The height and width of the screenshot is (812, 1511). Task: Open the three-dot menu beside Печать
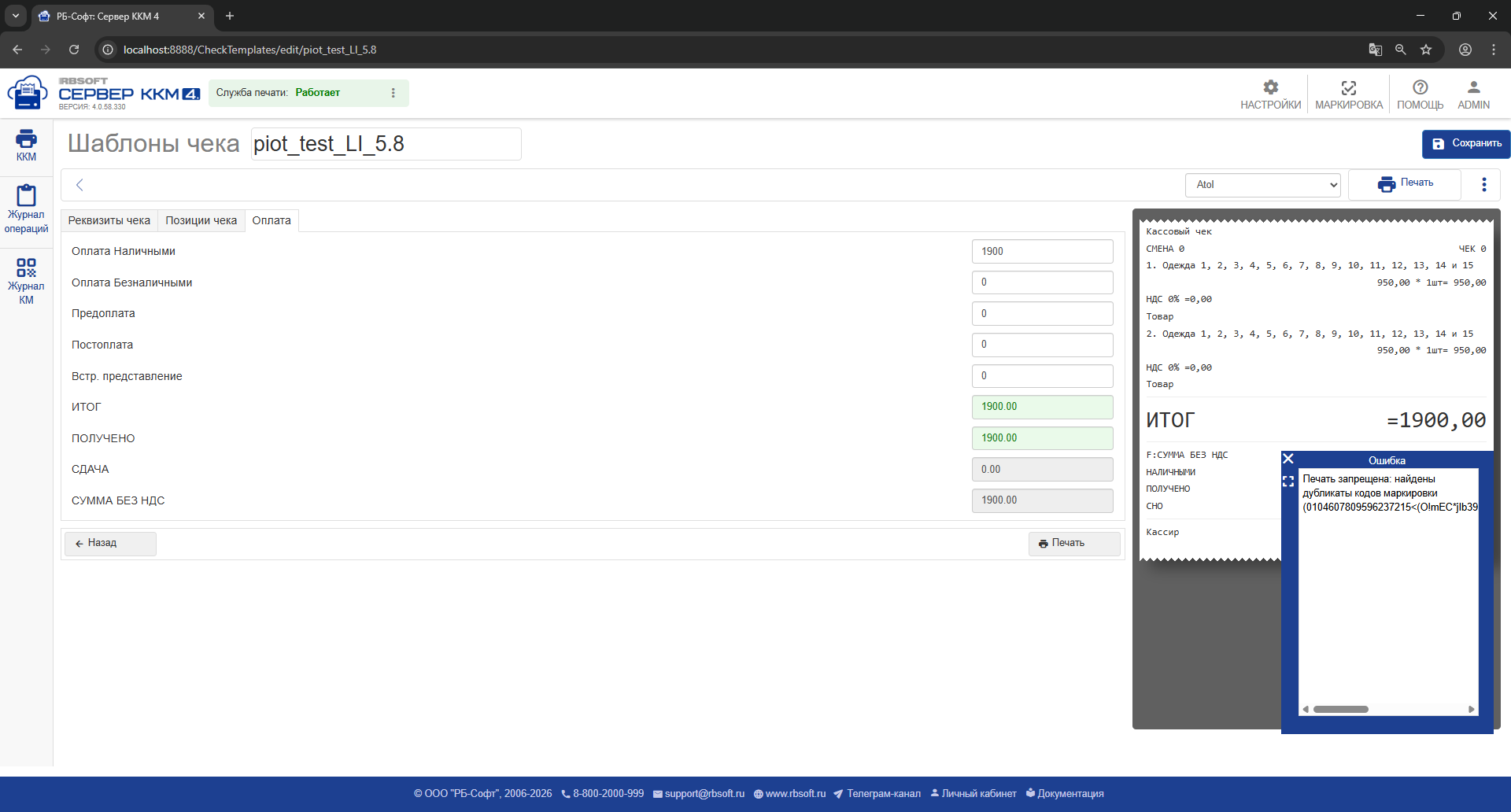click(x=1484, y=184)
